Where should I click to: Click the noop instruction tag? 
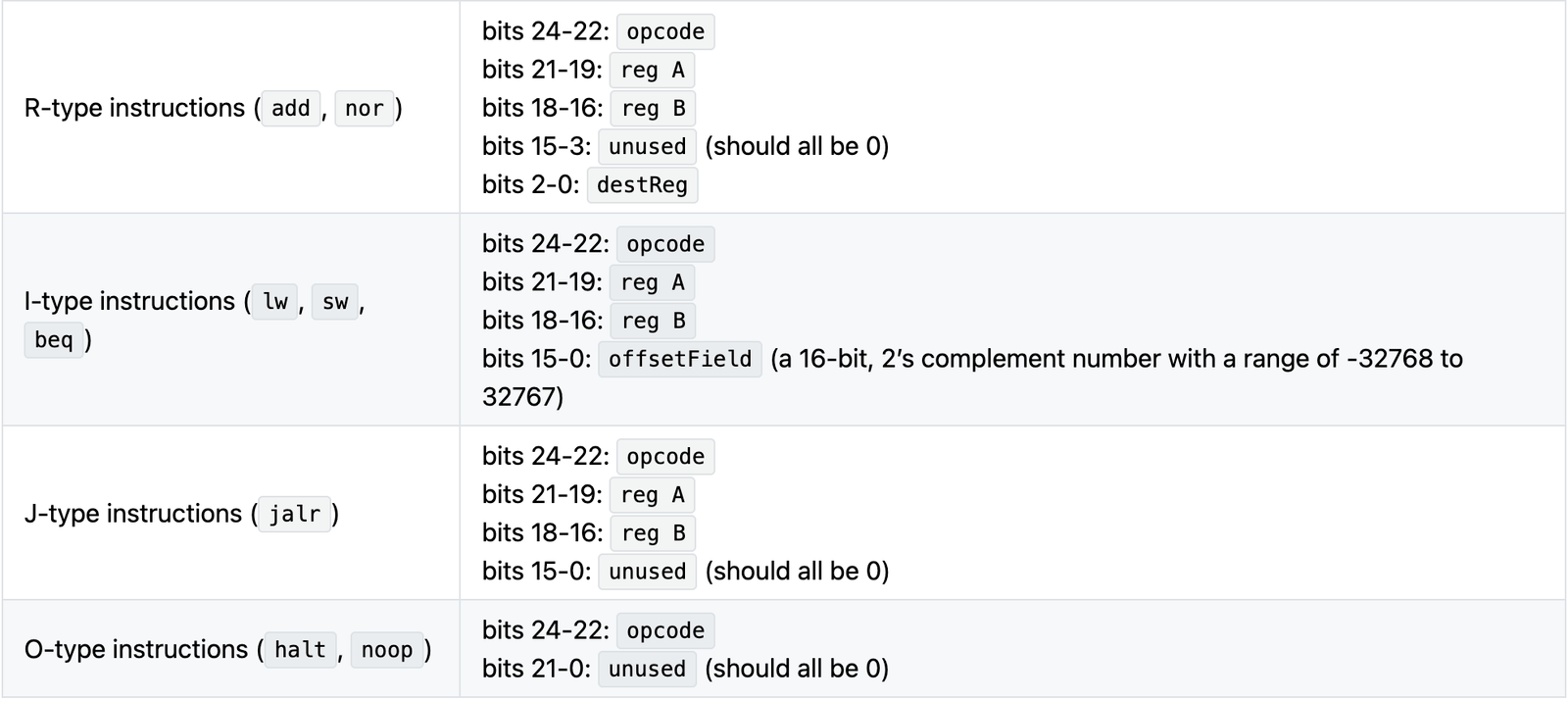[x=387, y=649]
